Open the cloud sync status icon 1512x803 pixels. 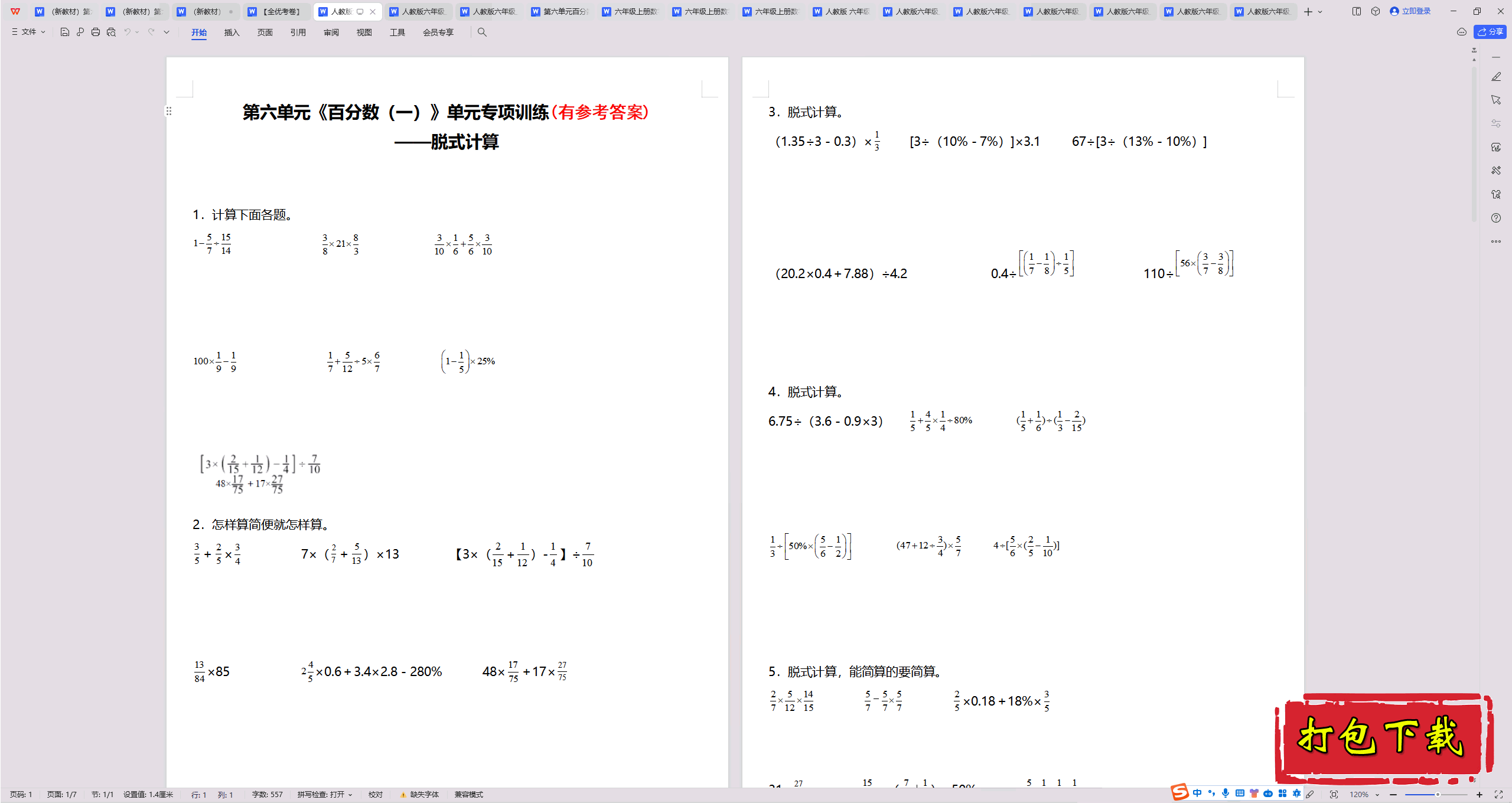(x=1462, y=32)
